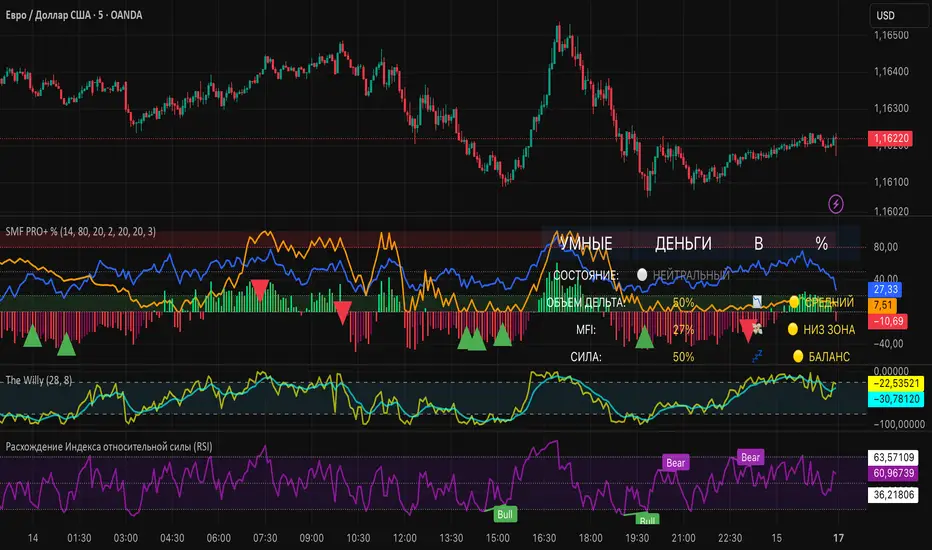
Task: Click the yellow -22,53521 Willy value label
Action: point(896,384)
